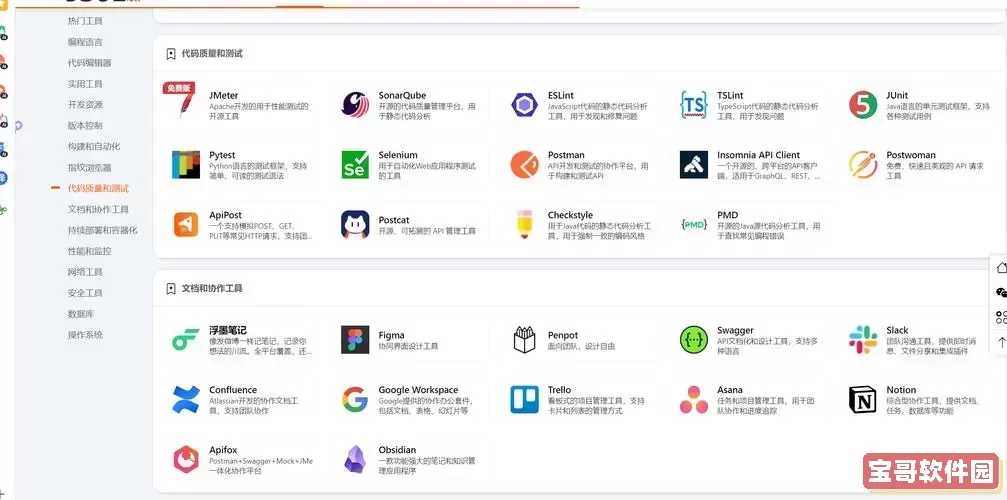
Task: Open the Pytest colorful icon
Action: tap(186, 164)
